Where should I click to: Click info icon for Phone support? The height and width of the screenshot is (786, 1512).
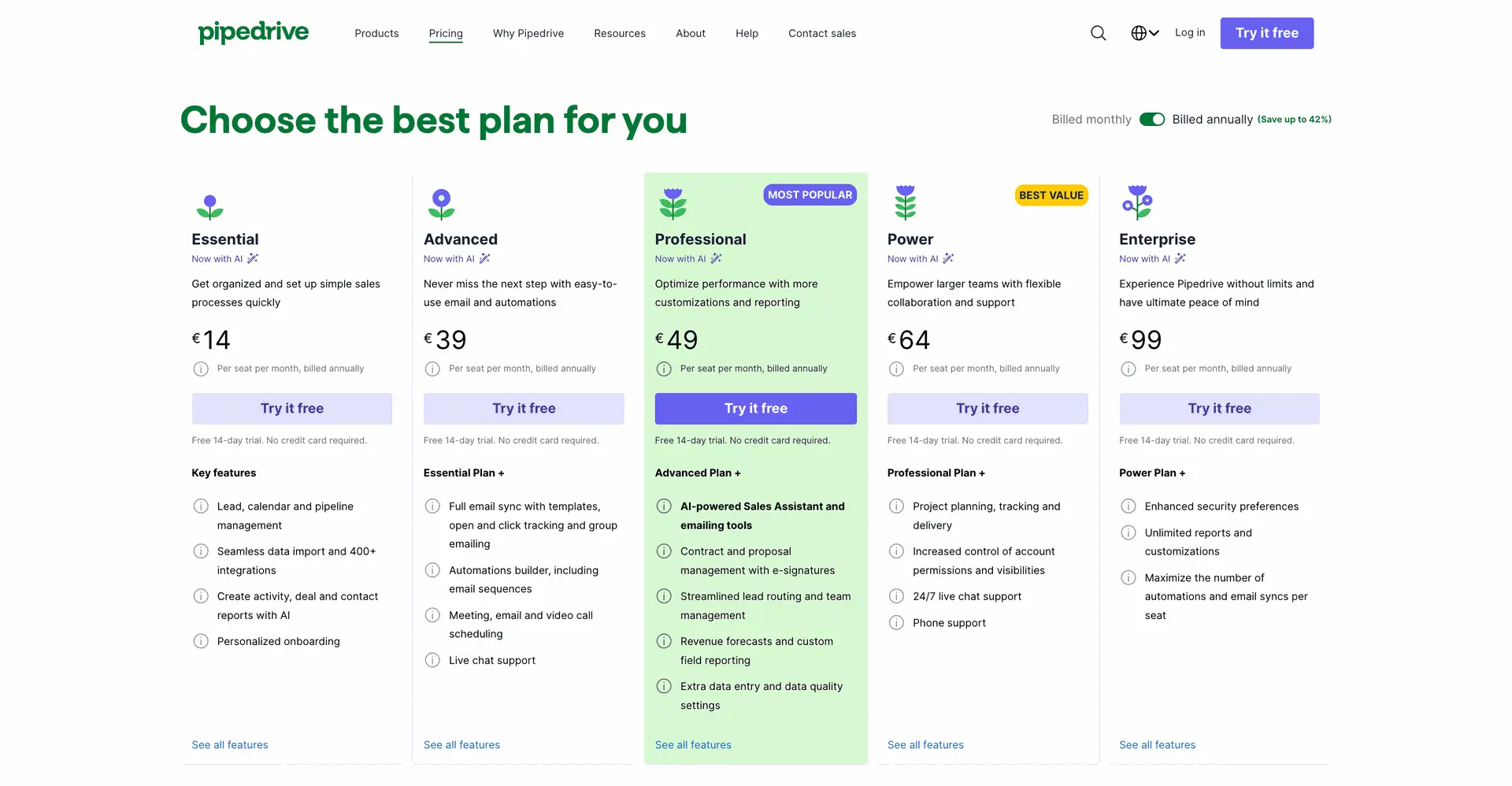[x=896, y=623]
